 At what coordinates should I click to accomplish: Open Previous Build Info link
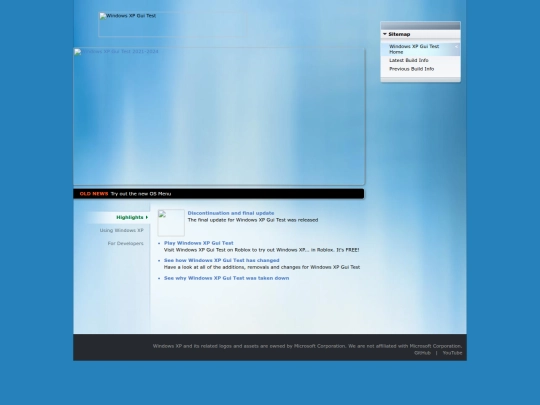pyautogui.click(x=412, y=69)
